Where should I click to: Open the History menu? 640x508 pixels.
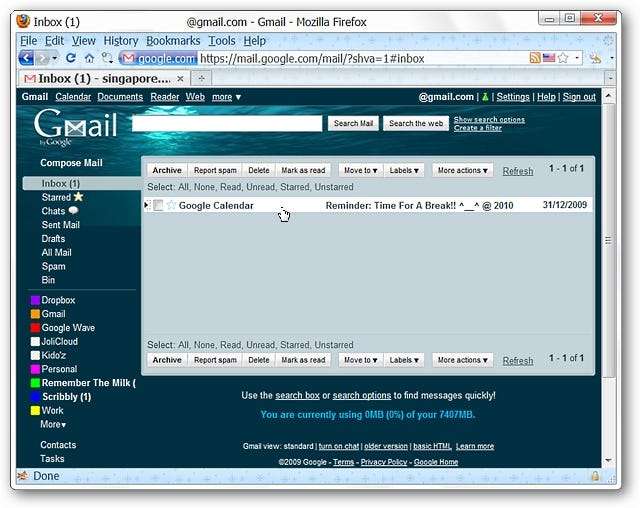point(120,41)
